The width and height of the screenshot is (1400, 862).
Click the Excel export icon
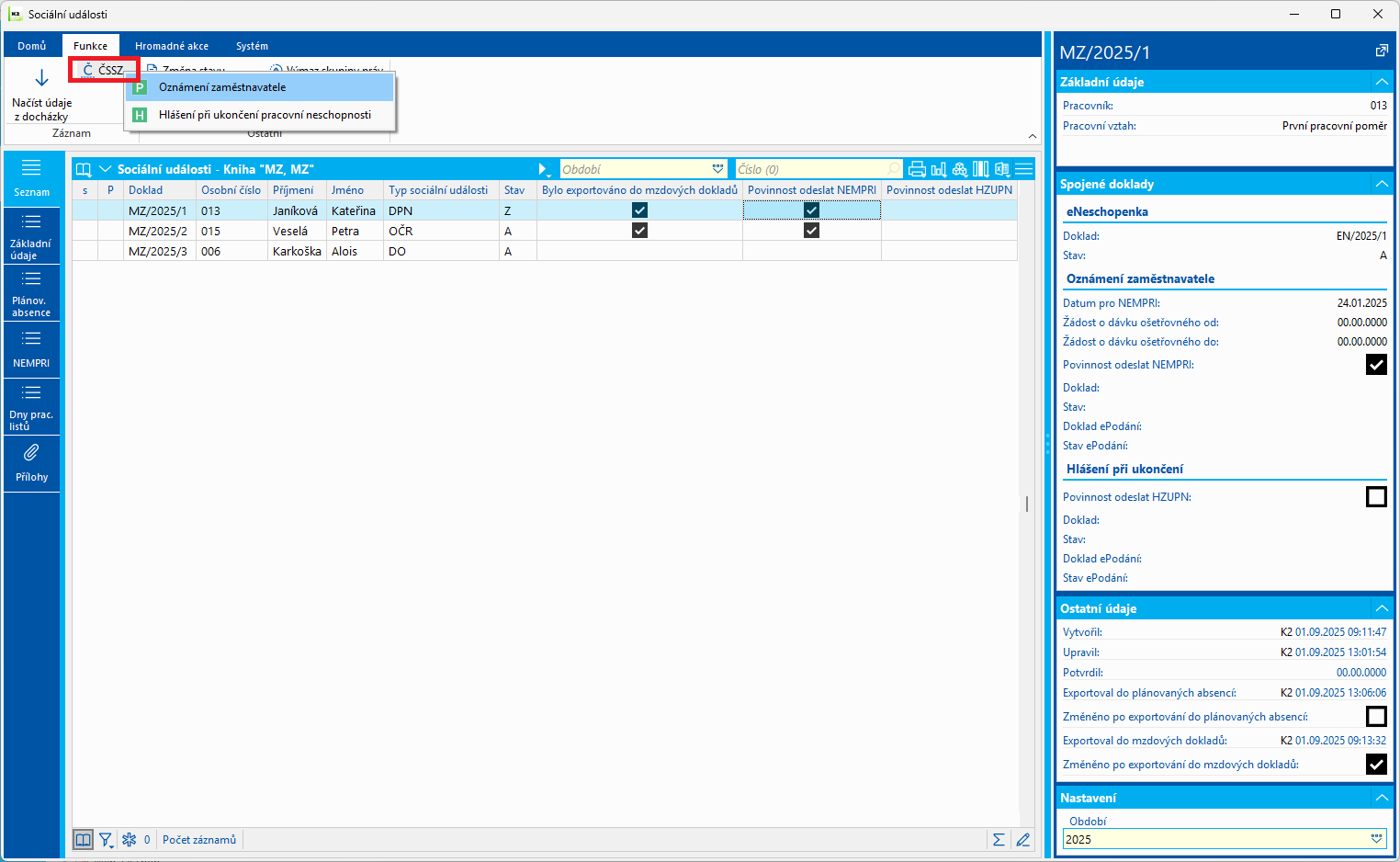coord(1002,169)
